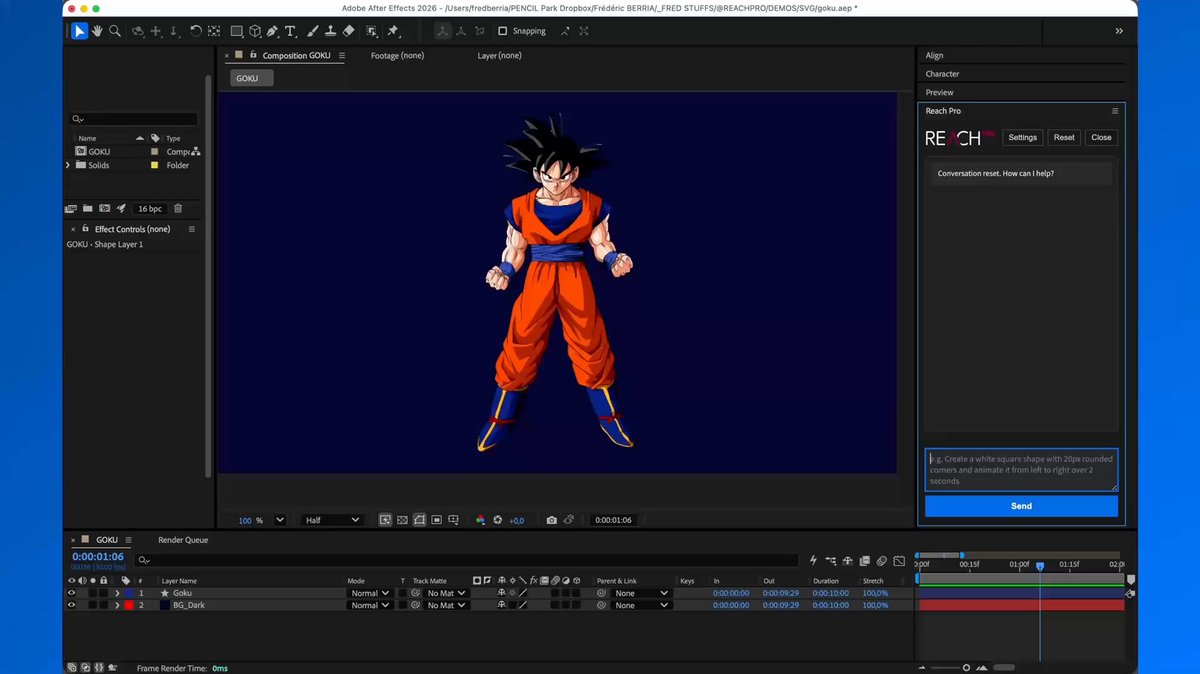Click the Send button in Reach Pro
1200x674 pixels.
click(x=1021, y=506)
